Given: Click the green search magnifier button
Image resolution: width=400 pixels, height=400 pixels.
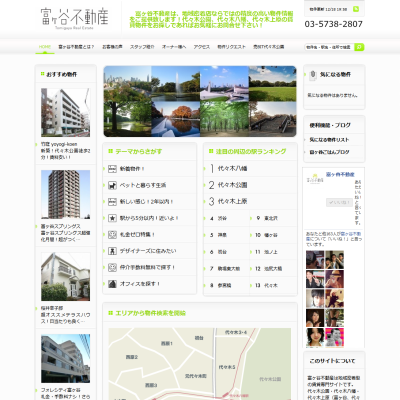Looking at the screenshot, I should tap(359, 47).
